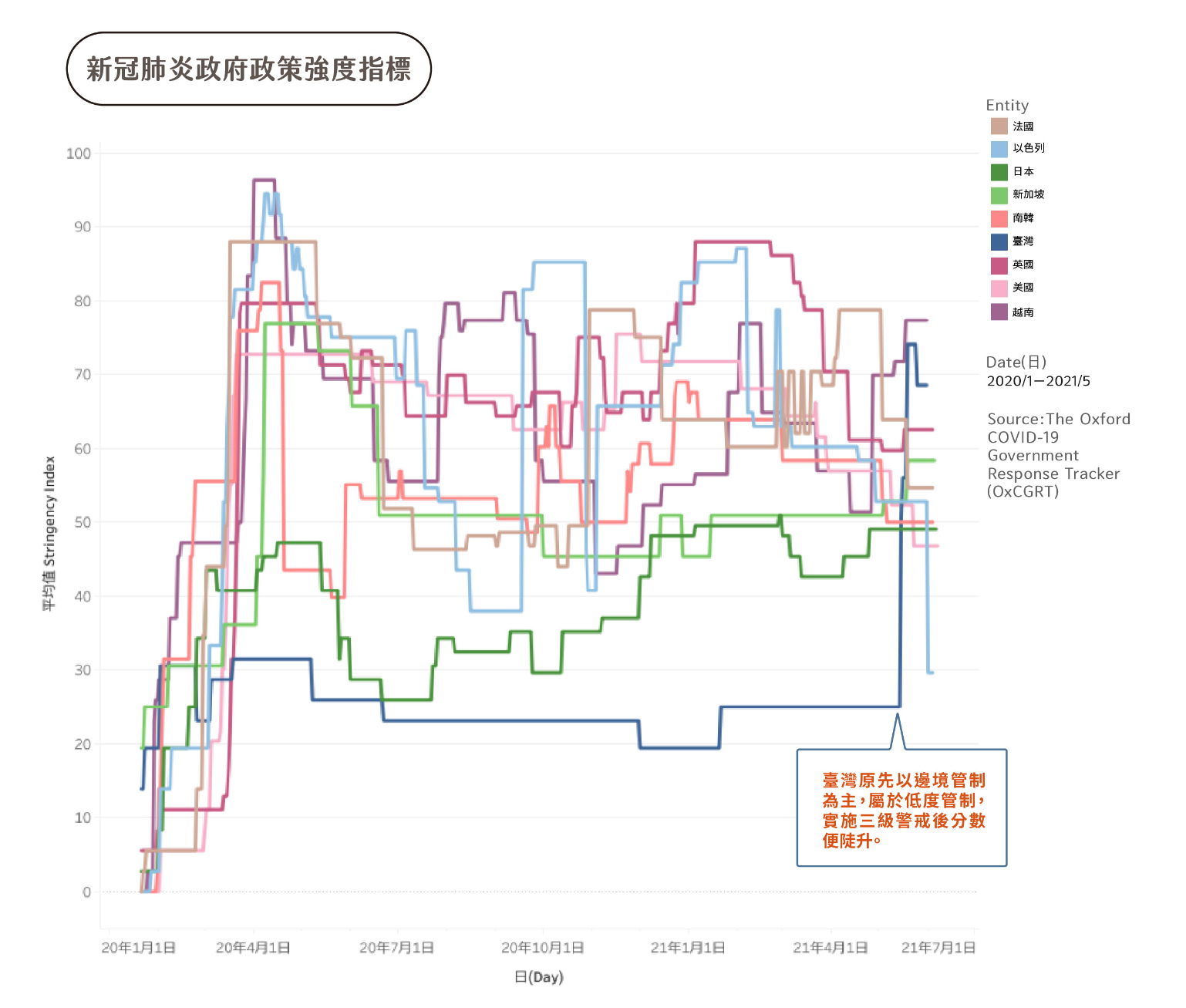
Task: Select the 新加坡 light green legend swatch
Action: pyautogui.click(x=999, y=195)
